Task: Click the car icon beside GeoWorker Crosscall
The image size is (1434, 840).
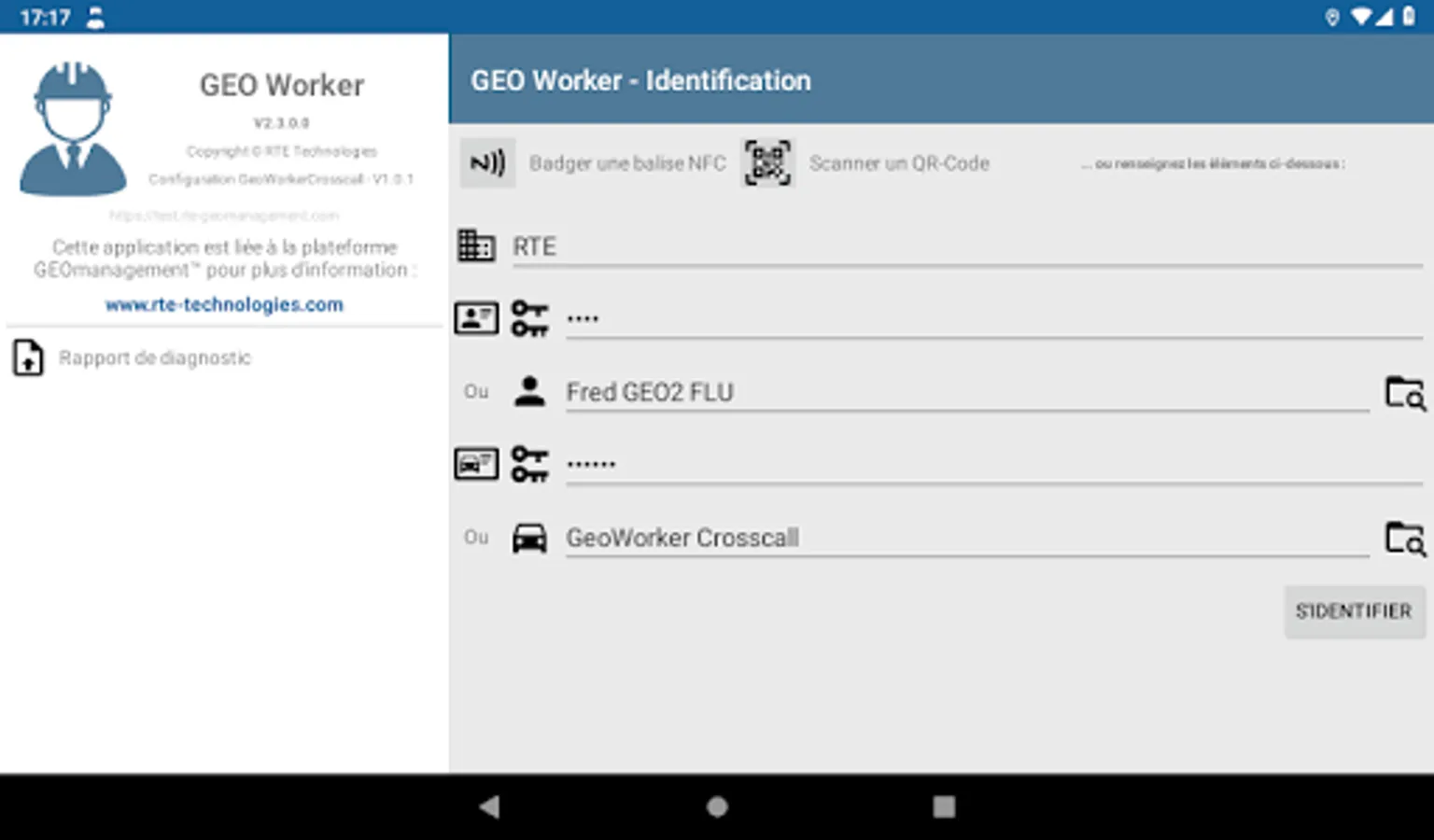Action: pyautogui.click(x=529, y=538)
